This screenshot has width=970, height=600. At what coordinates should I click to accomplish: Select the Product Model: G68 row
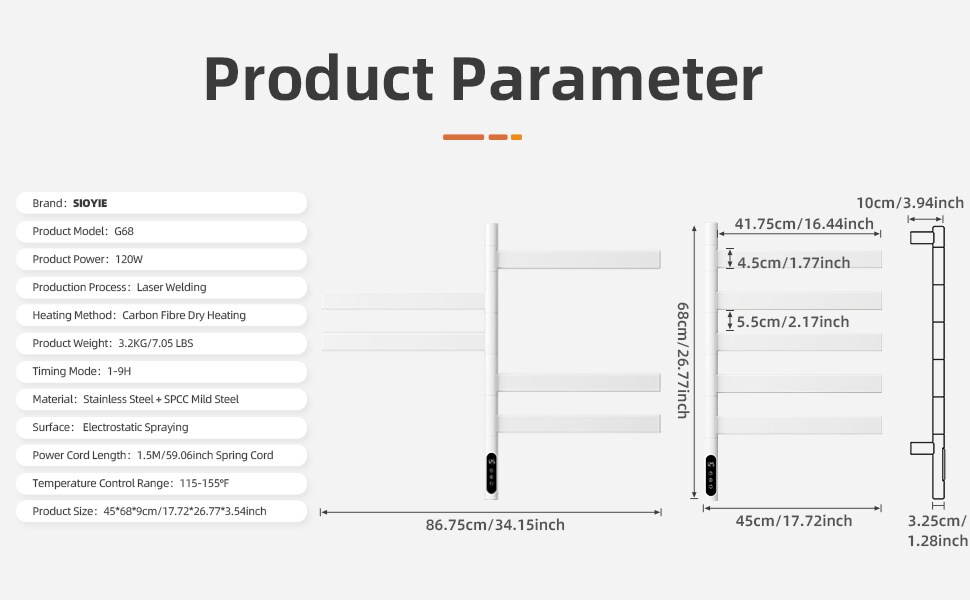[160, 231]
